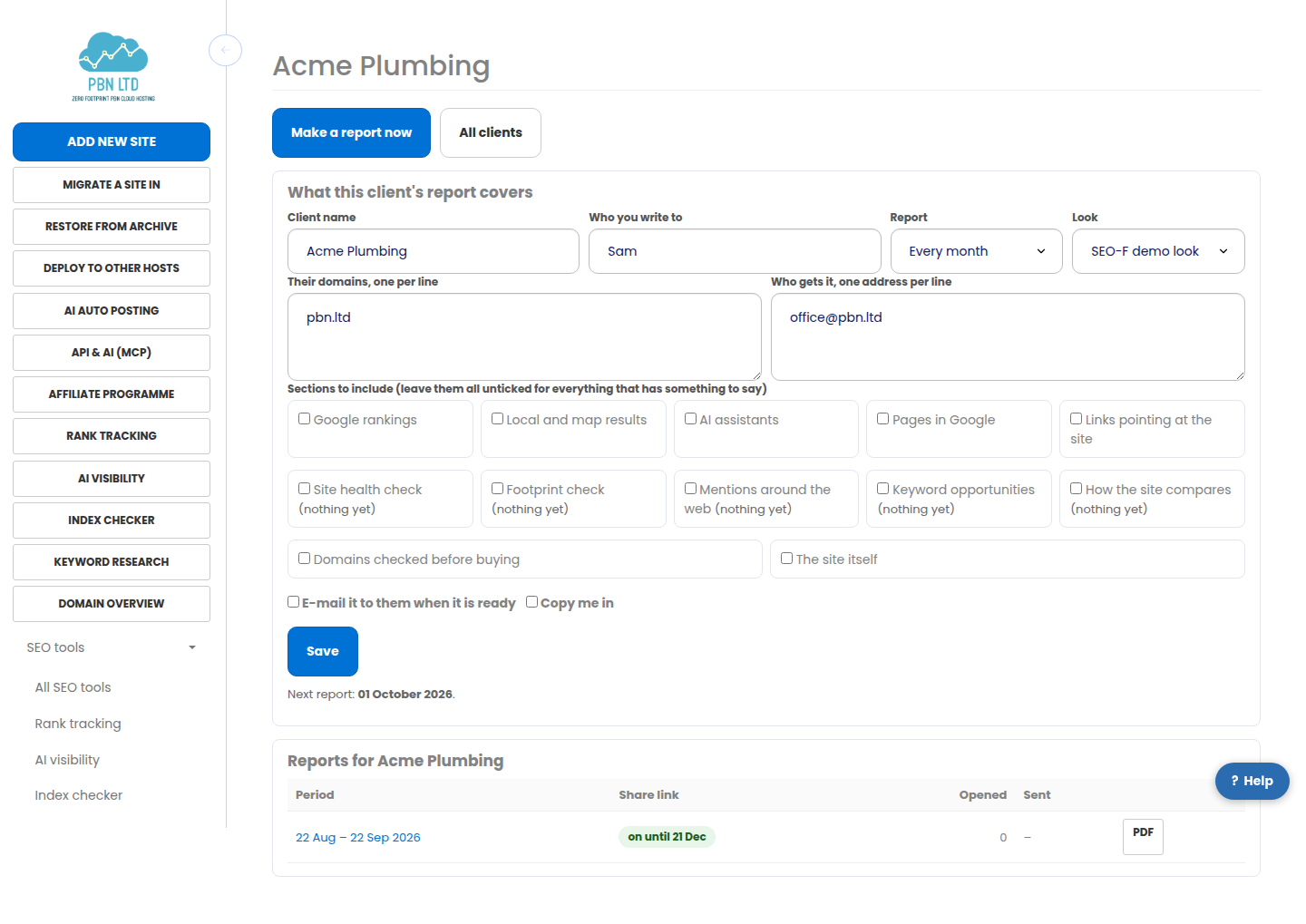Open KEYWORD RESEARCH button
The height and width of the screenshot is (924, 1306).
(x=112, y=562)
